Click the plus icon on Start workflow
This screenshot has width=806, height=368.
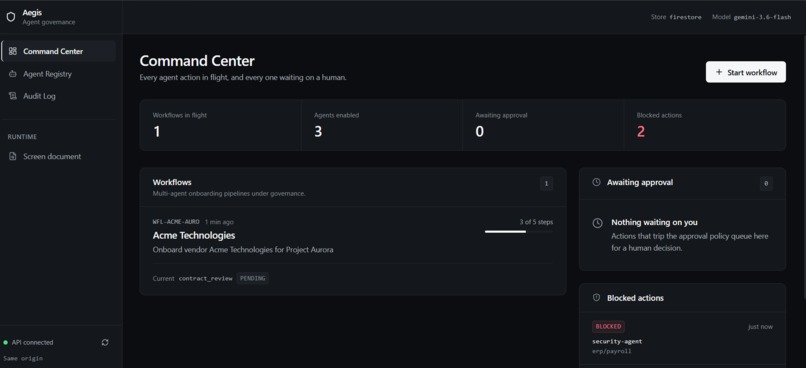point(719,72)
